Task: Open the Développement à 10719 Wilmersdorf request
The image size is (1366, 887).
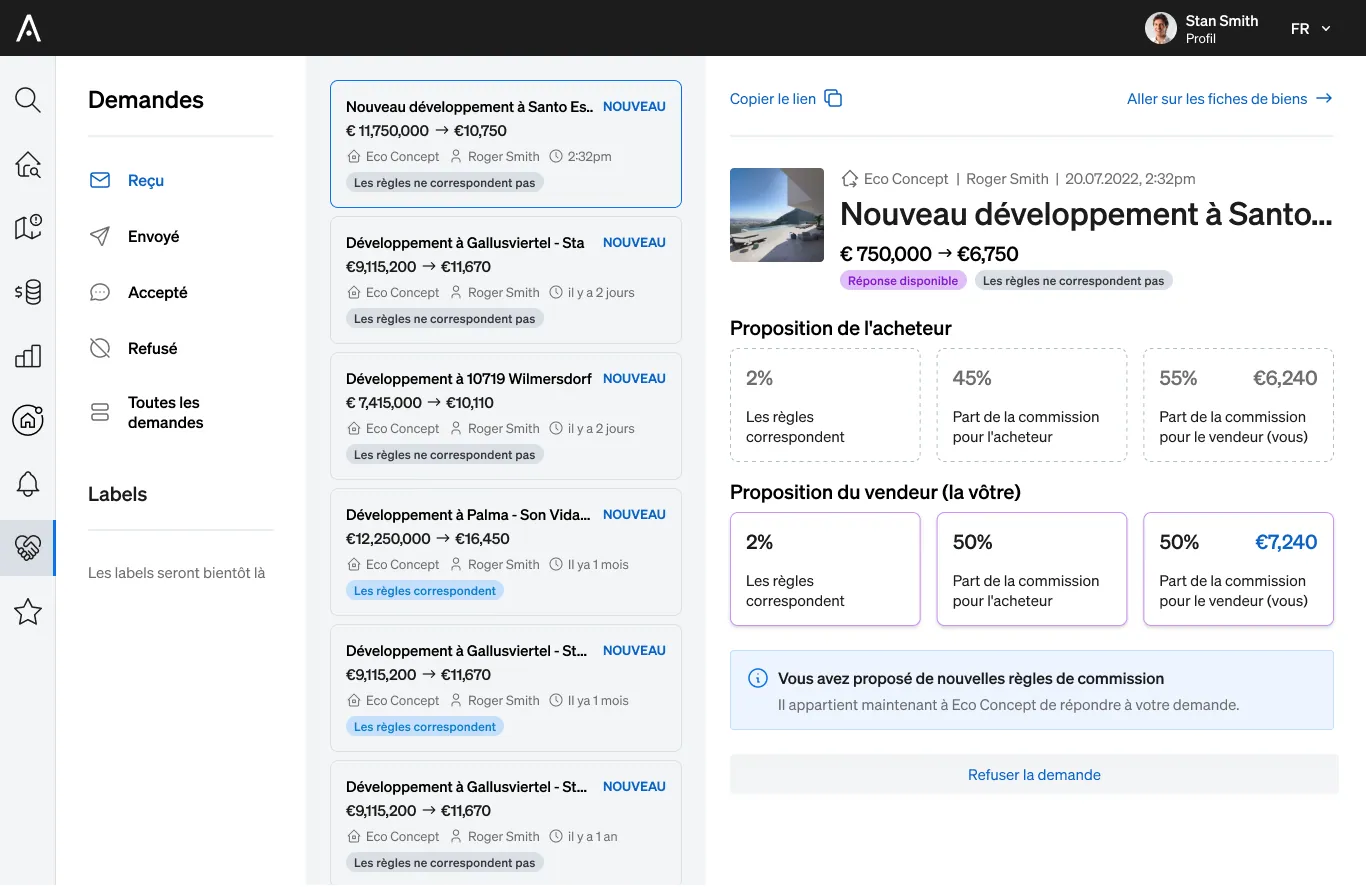Action: 506,416
